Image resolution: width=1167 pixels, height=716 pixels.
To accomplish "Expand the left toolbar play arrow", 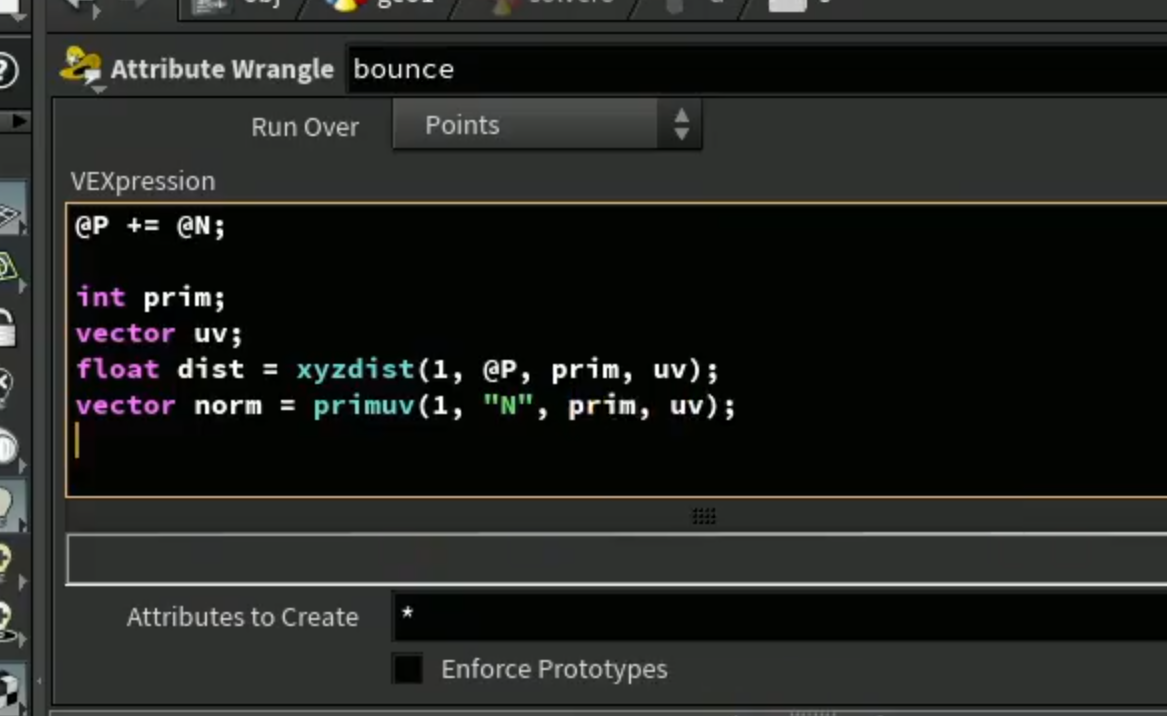I will click(x=19, y=120).
